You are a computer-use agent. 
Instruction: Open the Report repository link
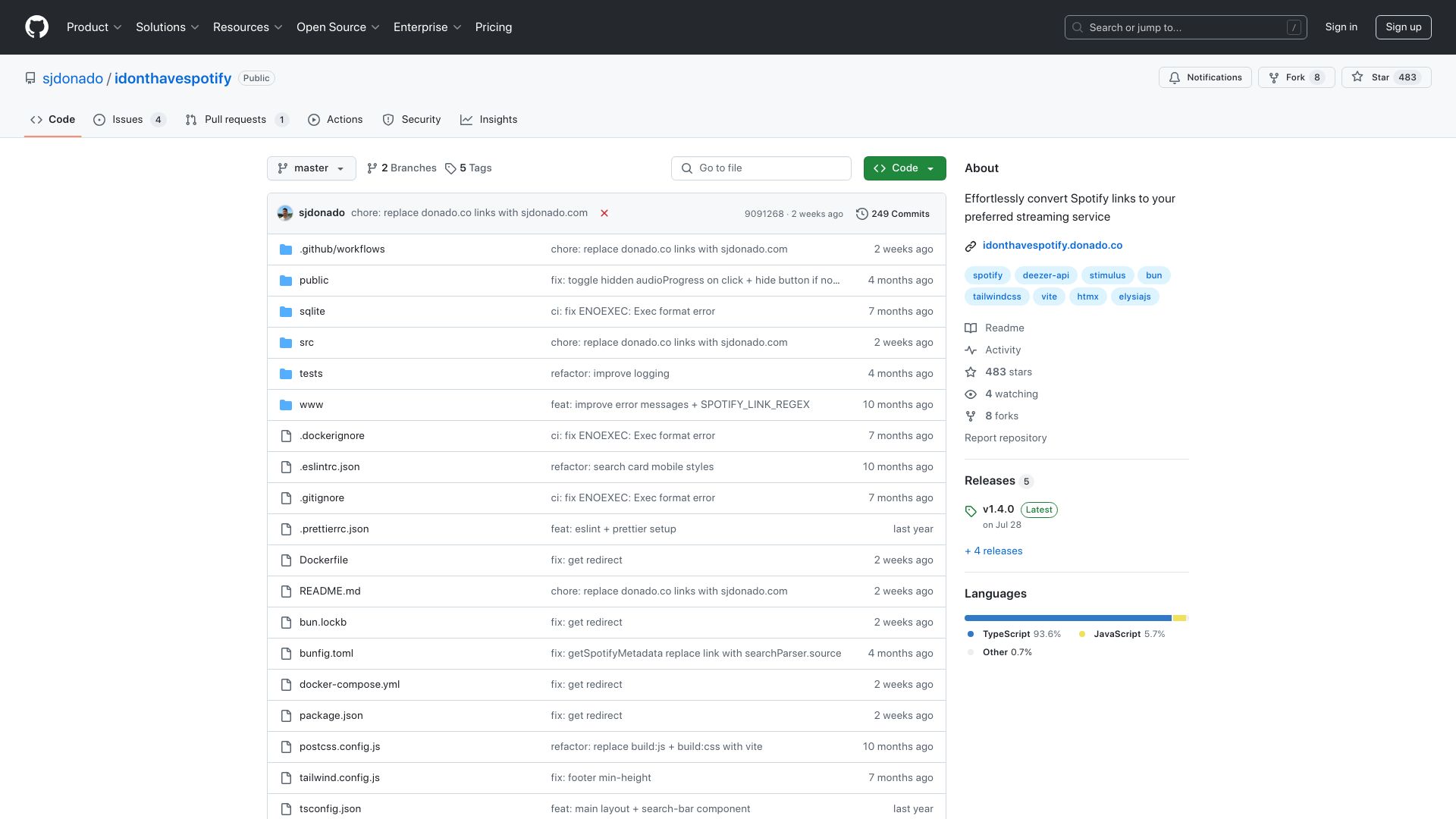(1006, 438)
